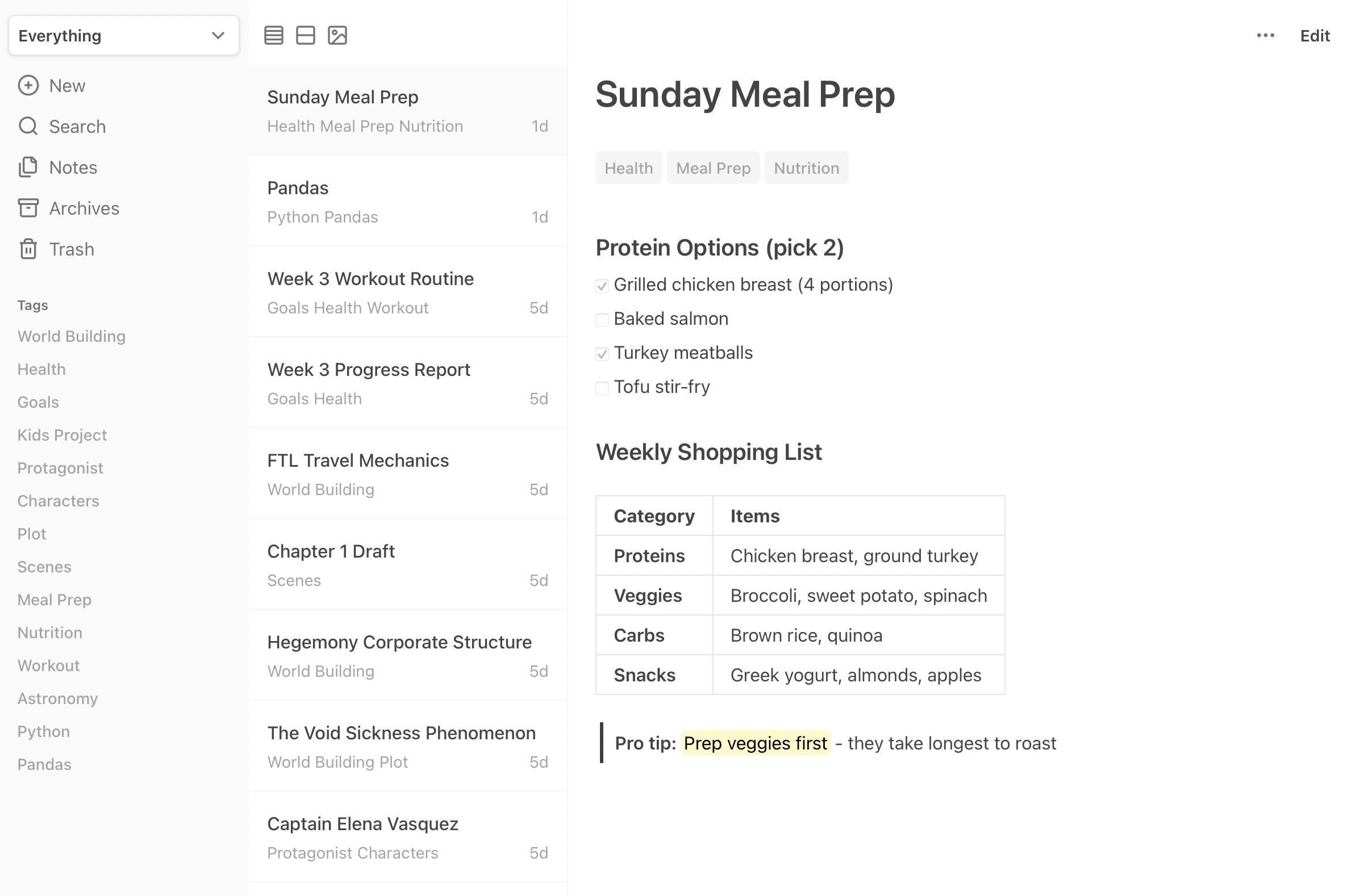Select the Astronomy tag in sidebar
1368x896 pixels.
(57, 698)
